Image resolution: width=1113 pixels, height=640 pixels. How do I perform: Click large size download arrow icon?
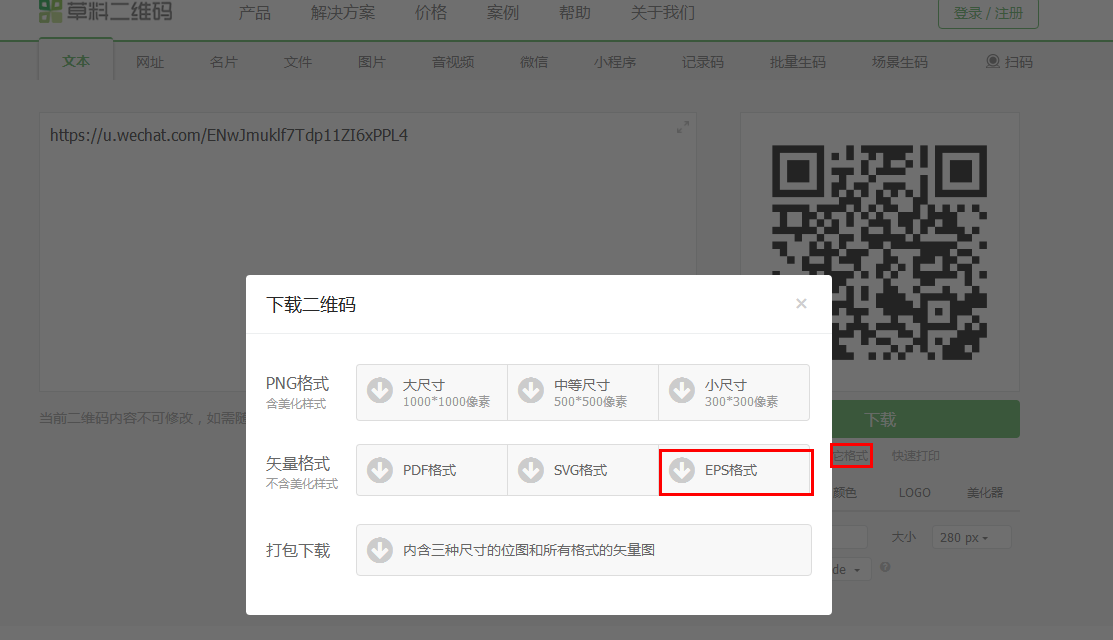click(380, 390)
